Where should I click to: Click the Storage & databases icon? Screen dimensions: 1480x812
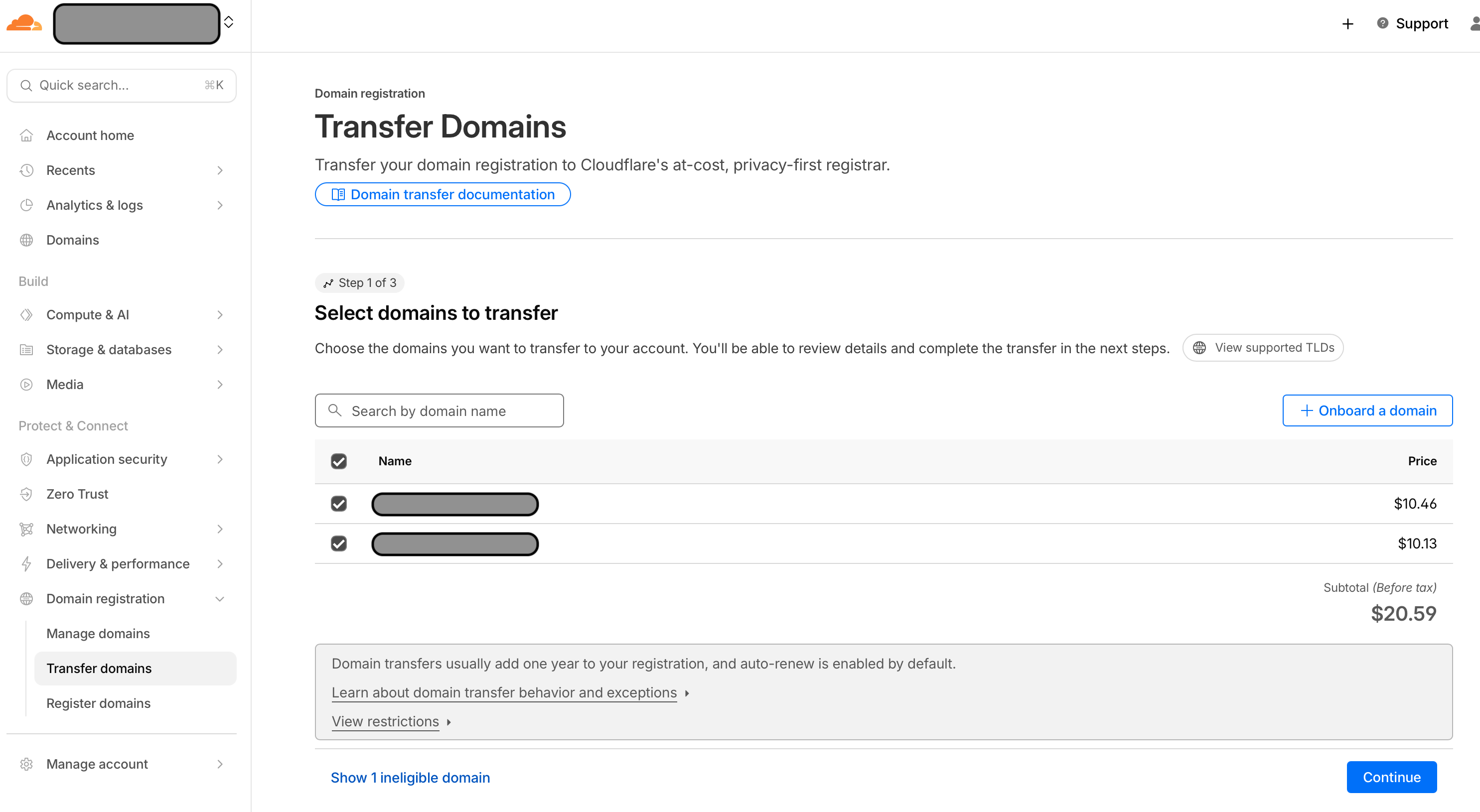pyautogui.click(x=26, y=350)
